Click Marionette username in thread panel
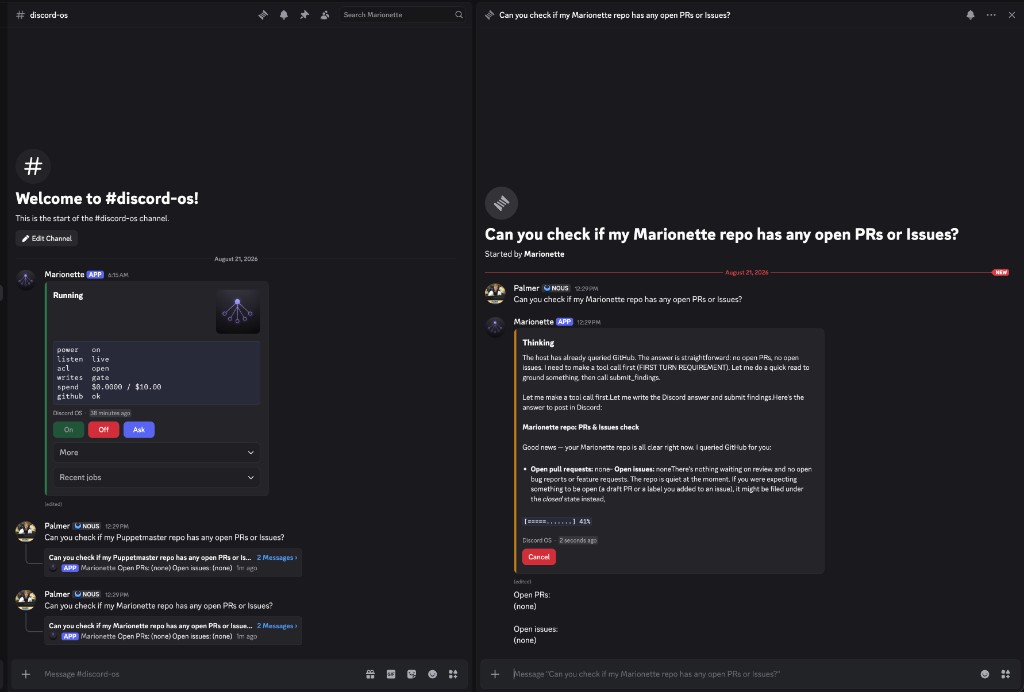Image resolution: width=1024 pixels, height=692 pixels. (534, 322)
